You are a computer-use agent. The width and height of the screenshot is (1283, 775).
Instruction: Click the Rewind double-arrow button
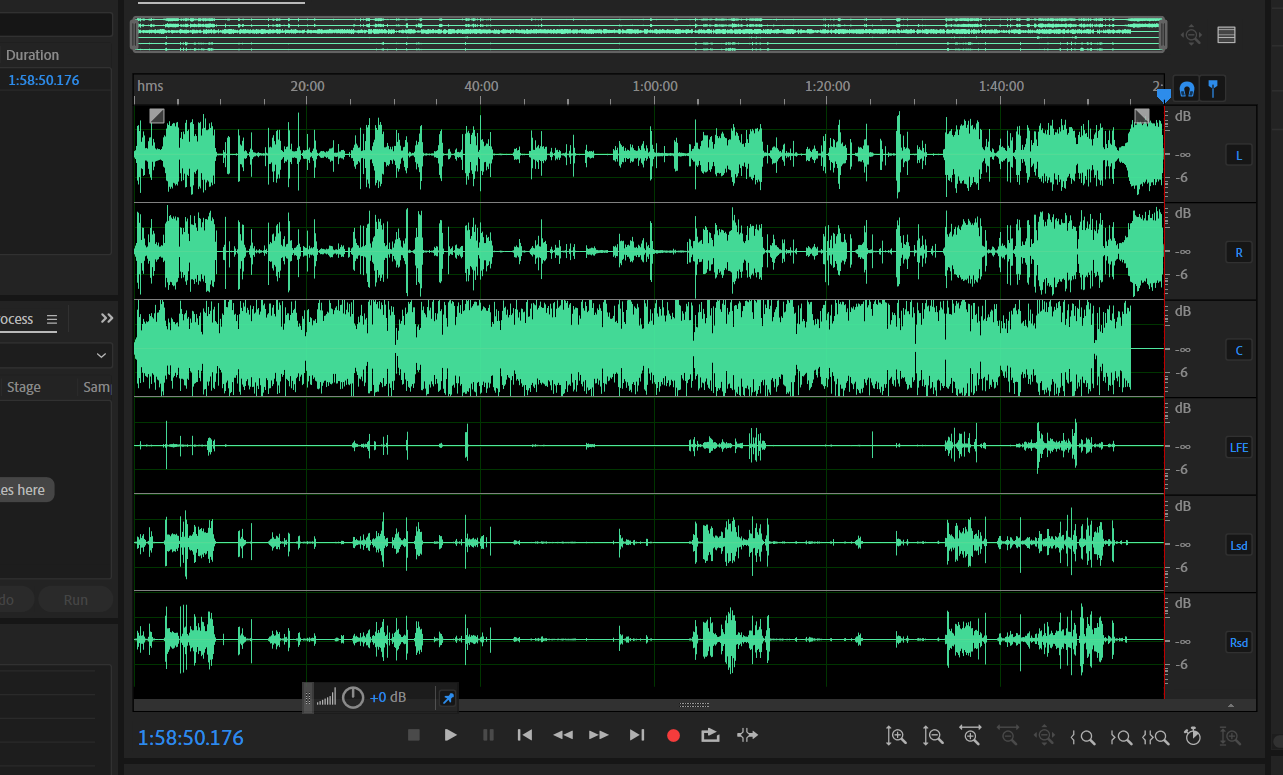(x=563, y=735)
